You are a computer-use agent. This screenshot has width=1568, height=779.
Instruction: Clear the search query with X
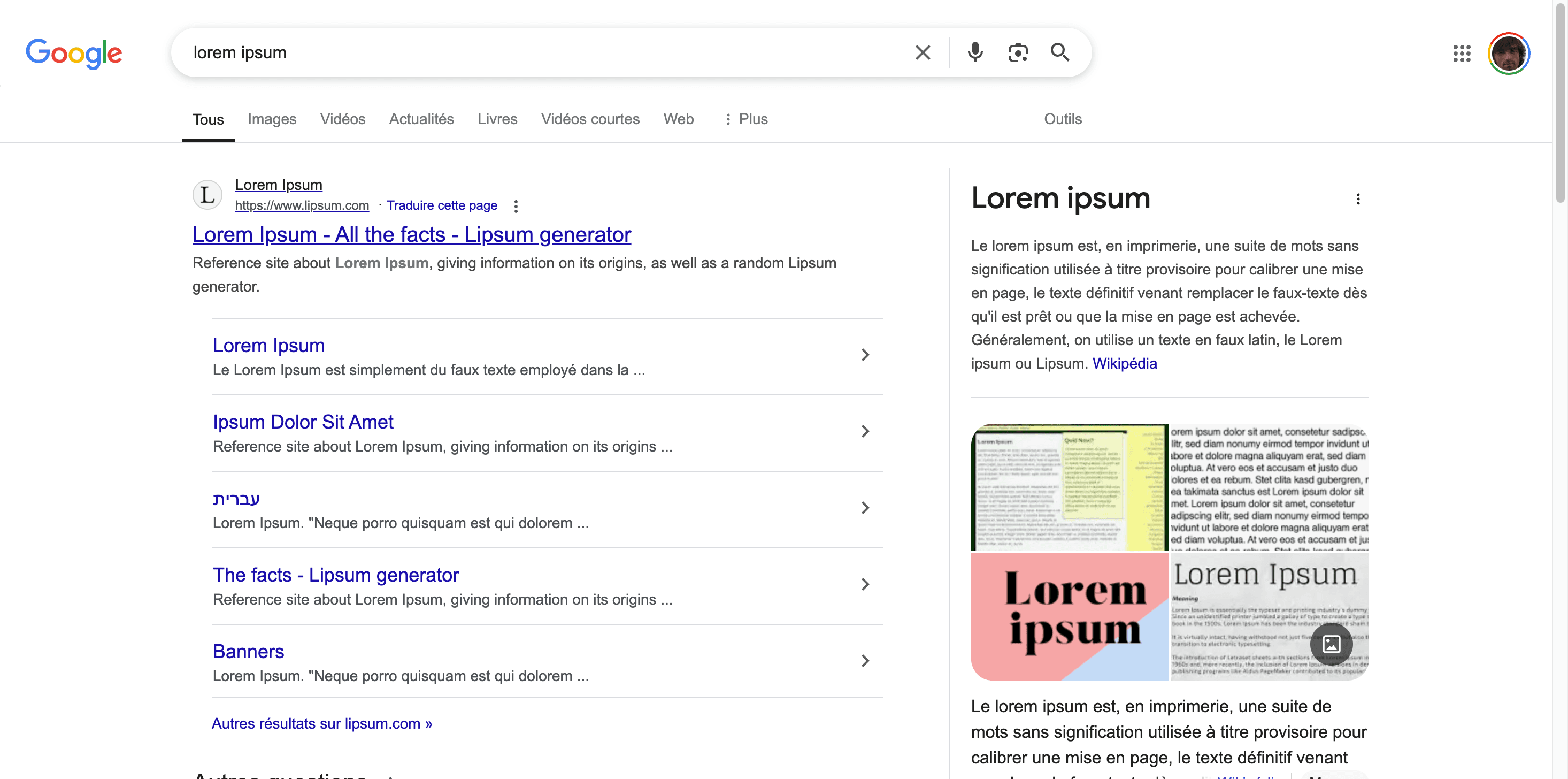coord(923,52)
